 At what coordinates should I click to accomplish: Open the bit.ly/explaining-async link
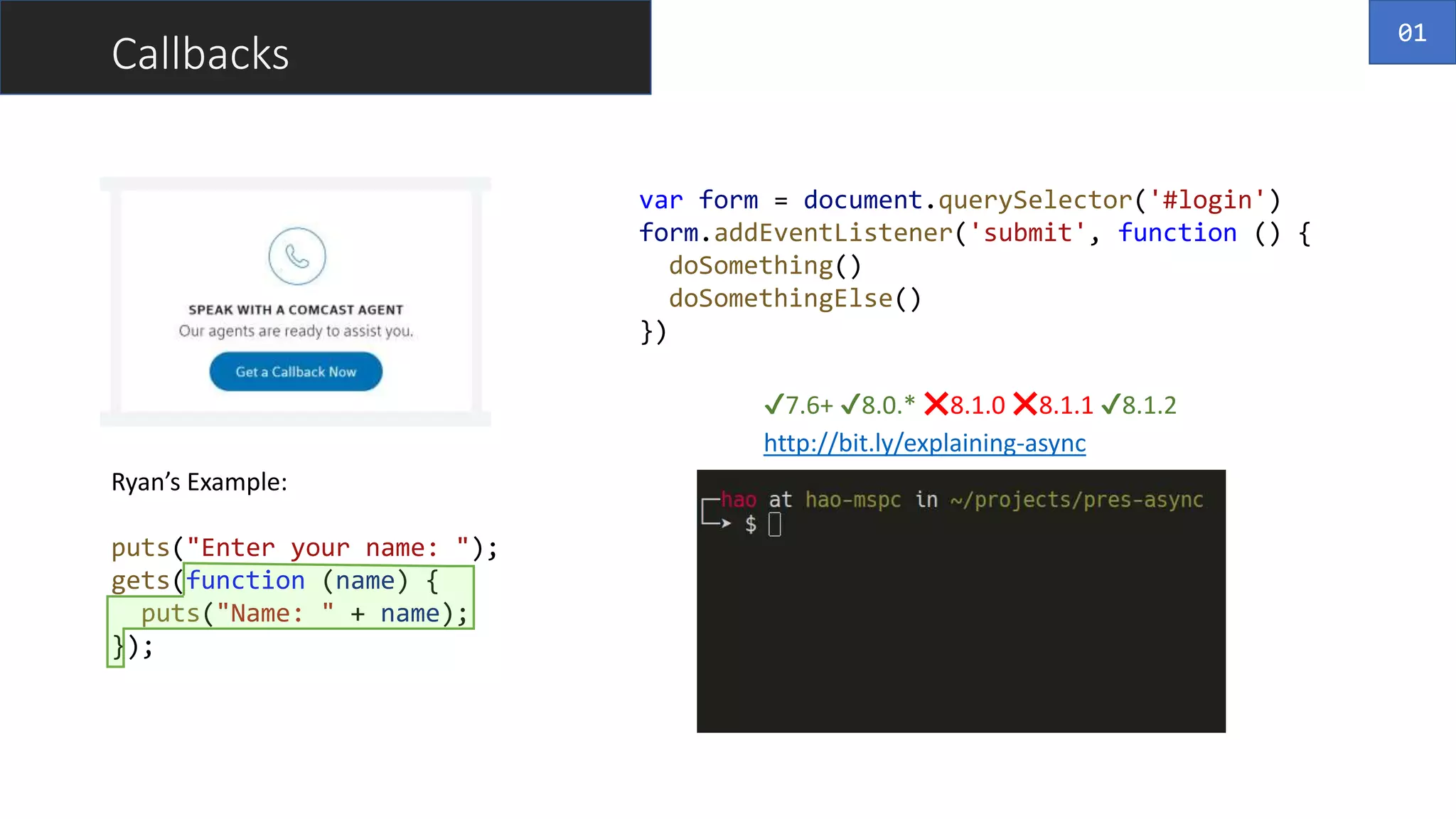point(924,443)
